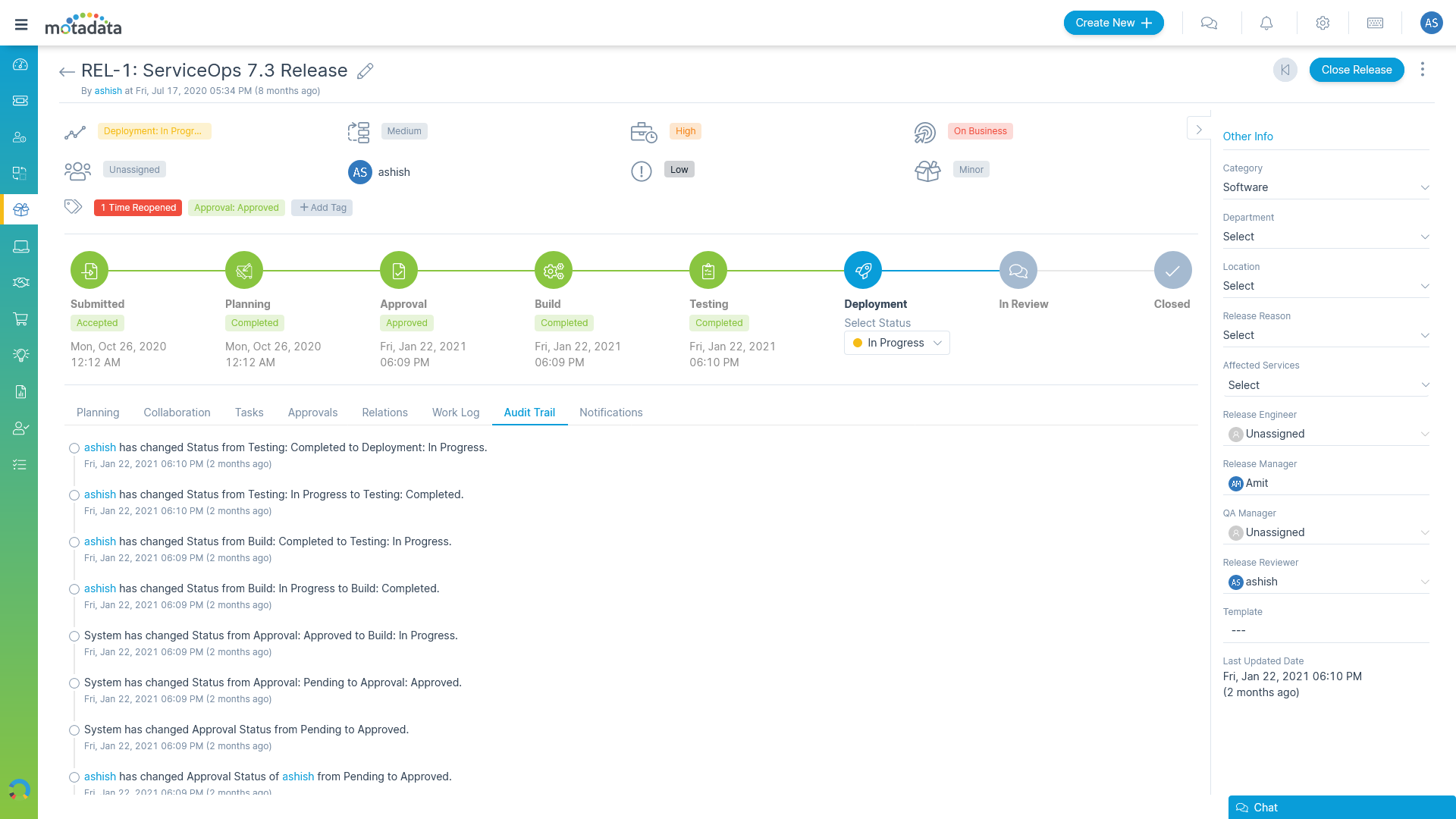Click the Minor release type badge

(x=971, y=170)
